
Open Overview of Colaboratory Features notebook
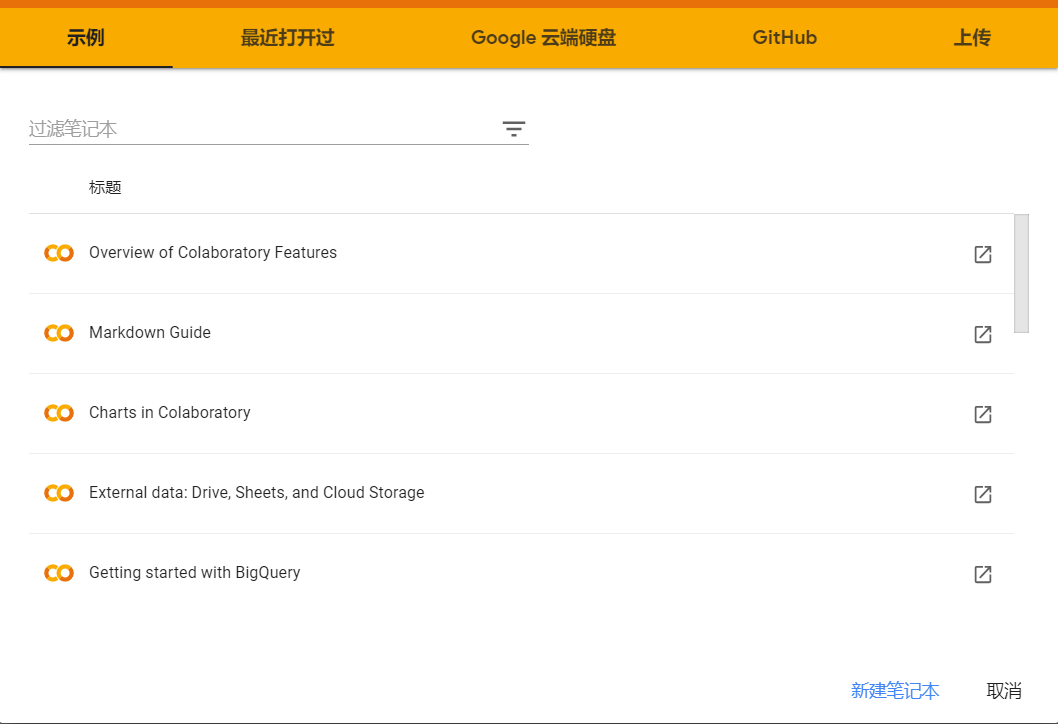[213, 253]
